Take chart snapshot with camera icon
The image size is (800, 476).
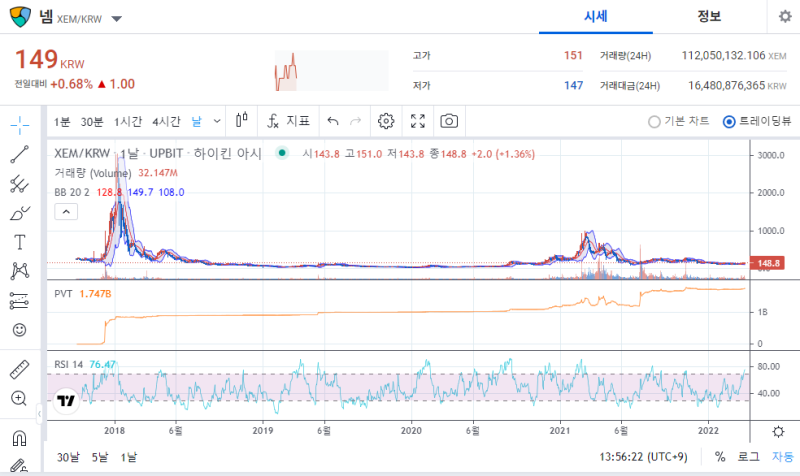(x=449, y=121)
